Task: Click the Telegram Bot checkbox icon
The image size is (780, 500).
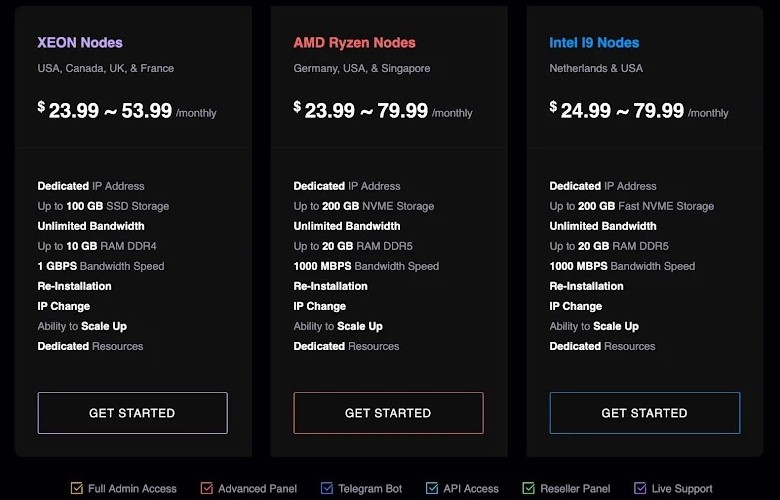Action: 326,489
